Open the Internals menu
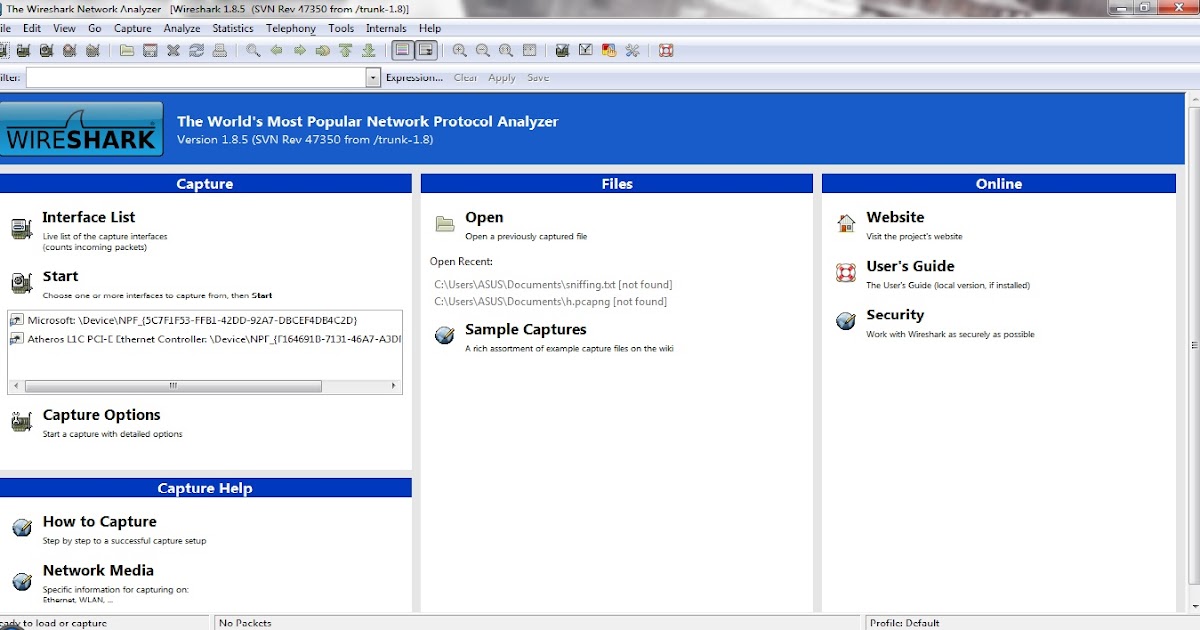Viewport: 1200px width, 630px height. pyautogui.click(x=386, y=29)
